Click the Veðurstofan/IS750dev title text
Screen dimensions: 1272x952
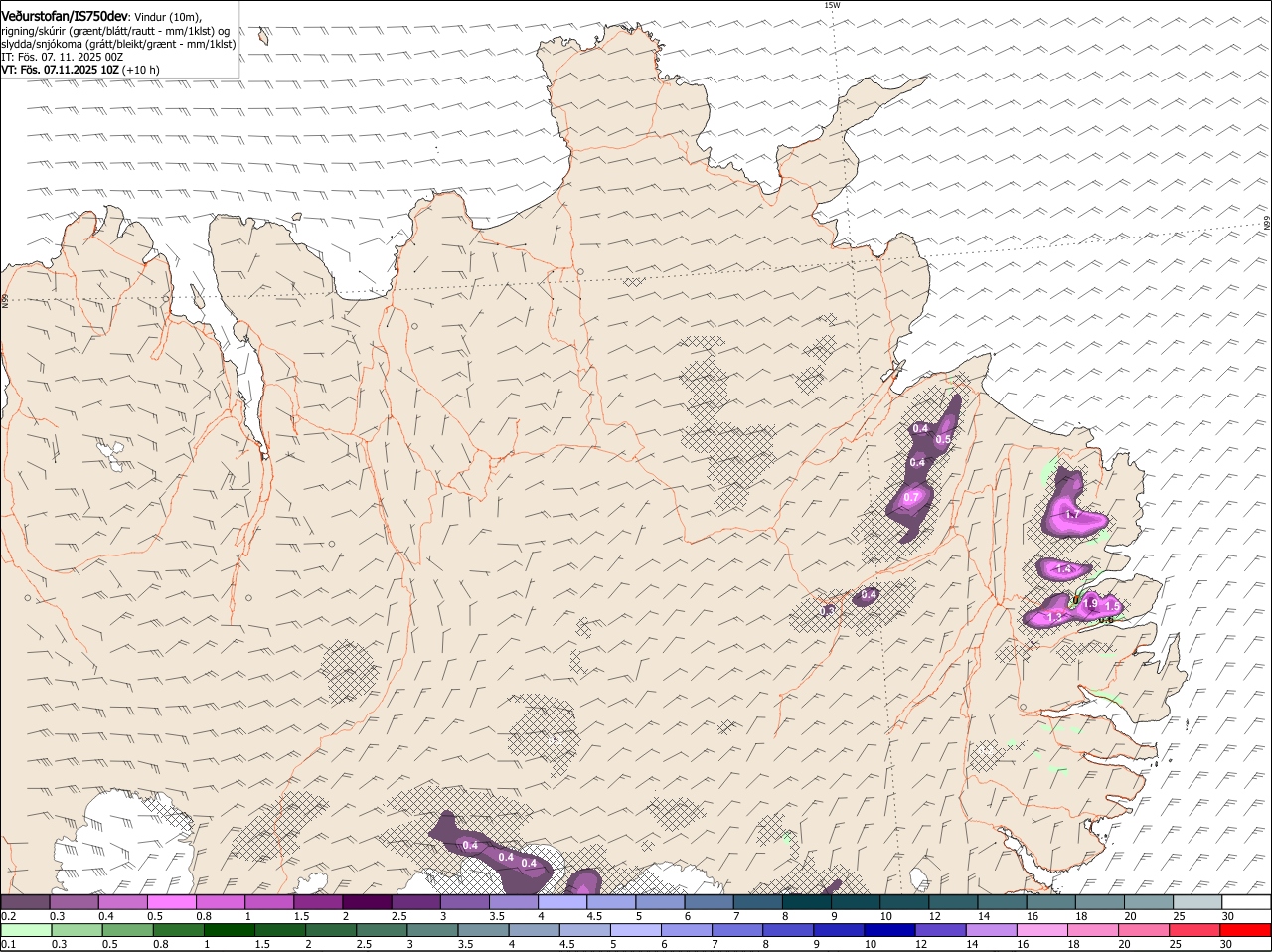(66, 17)
